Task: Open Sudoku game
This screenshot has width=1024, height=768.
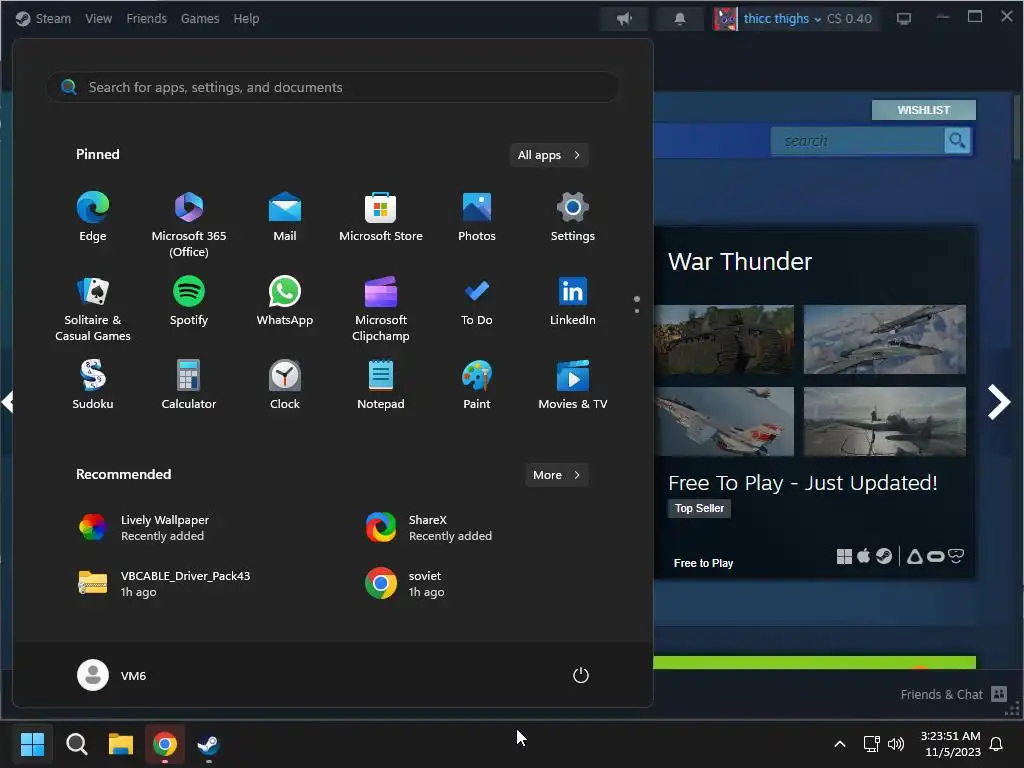Action: [x=93, y=385]
